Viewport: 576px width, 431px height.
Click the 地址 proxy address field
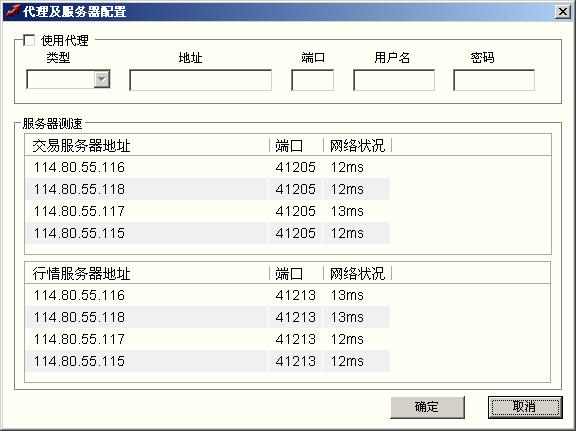coord(201,80)
